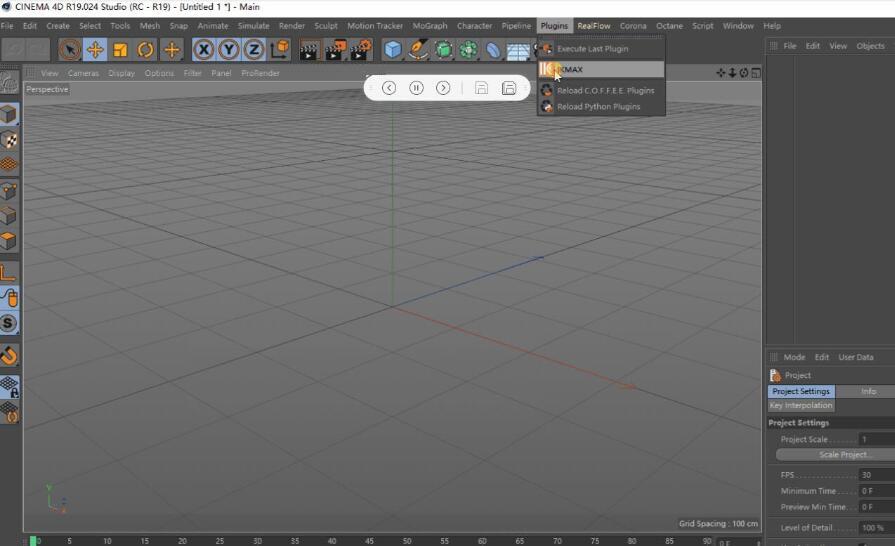The width and height of the screenshot is (895, 546).
Task: Click the forward arrow on floating bar
Action: tap(443, 88)
